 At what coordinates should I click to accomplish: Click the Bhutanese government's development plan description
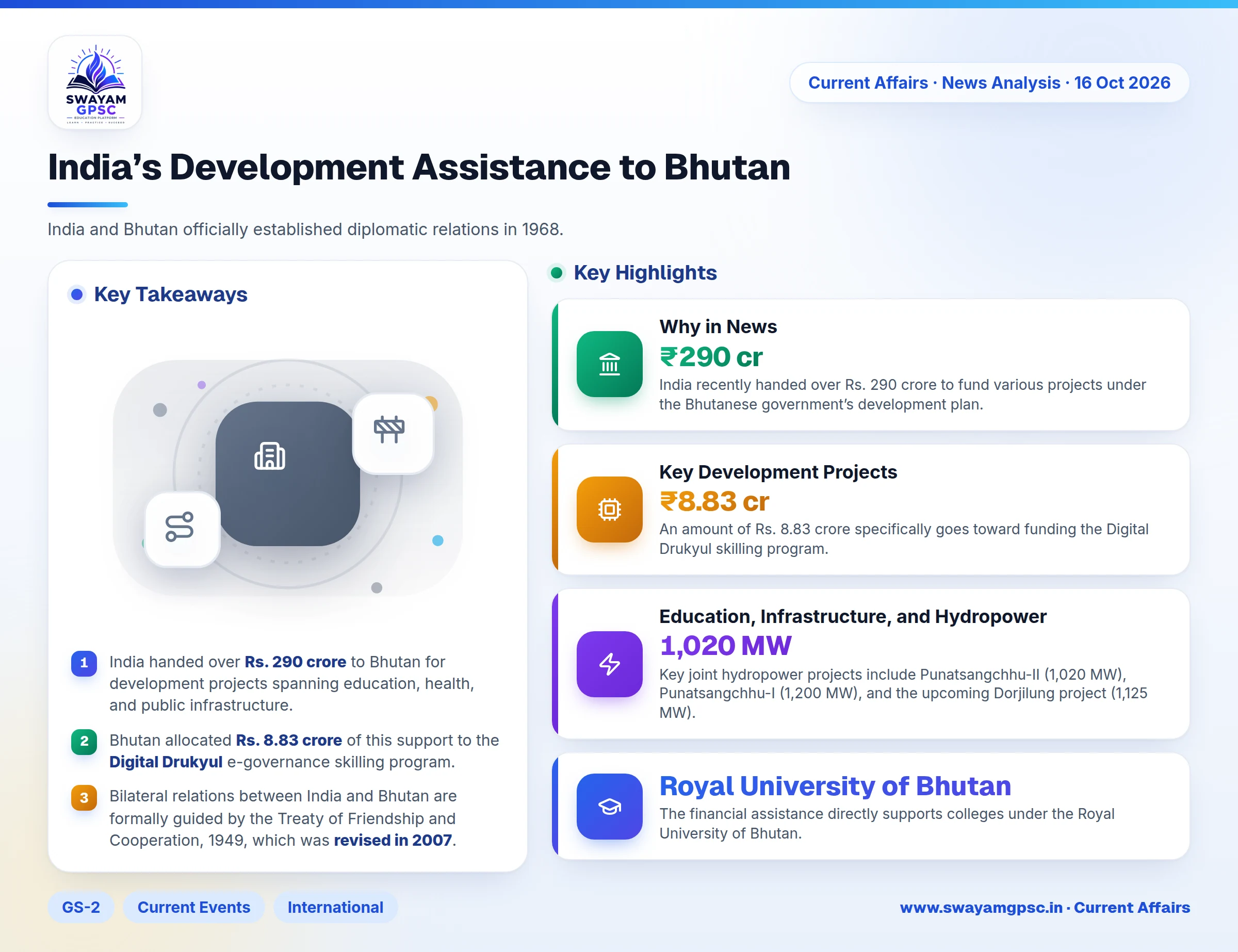(902, 395)
